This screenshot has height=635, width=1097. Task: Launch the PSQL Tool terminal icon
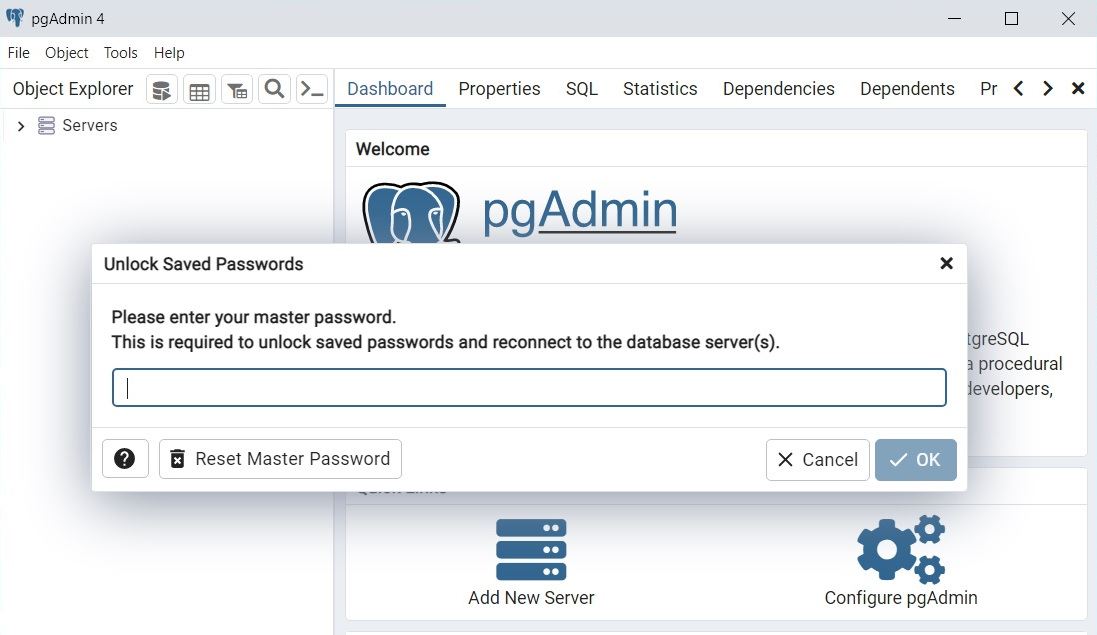pyautogui.click(x=312, y=90)
